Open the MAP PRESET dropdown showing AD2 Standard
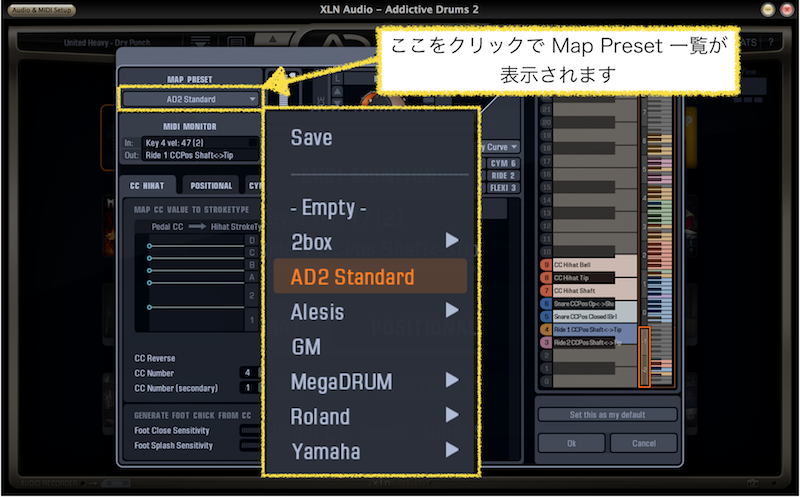This screenshot has height=497, width=800. 191,99
